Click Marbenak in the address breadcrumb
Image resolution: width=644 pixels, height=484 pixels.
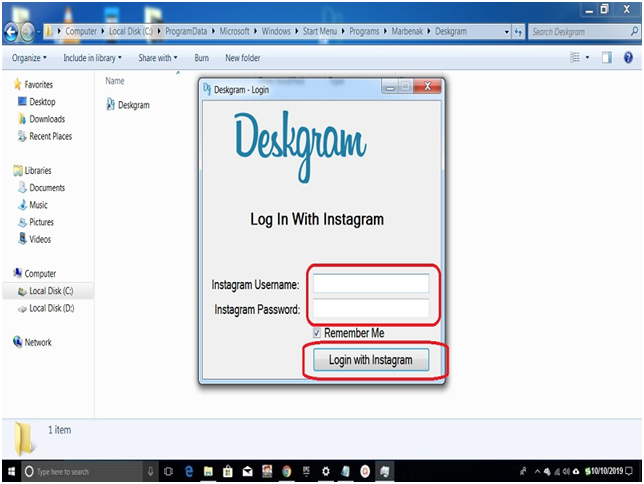[x=407, y=31]
